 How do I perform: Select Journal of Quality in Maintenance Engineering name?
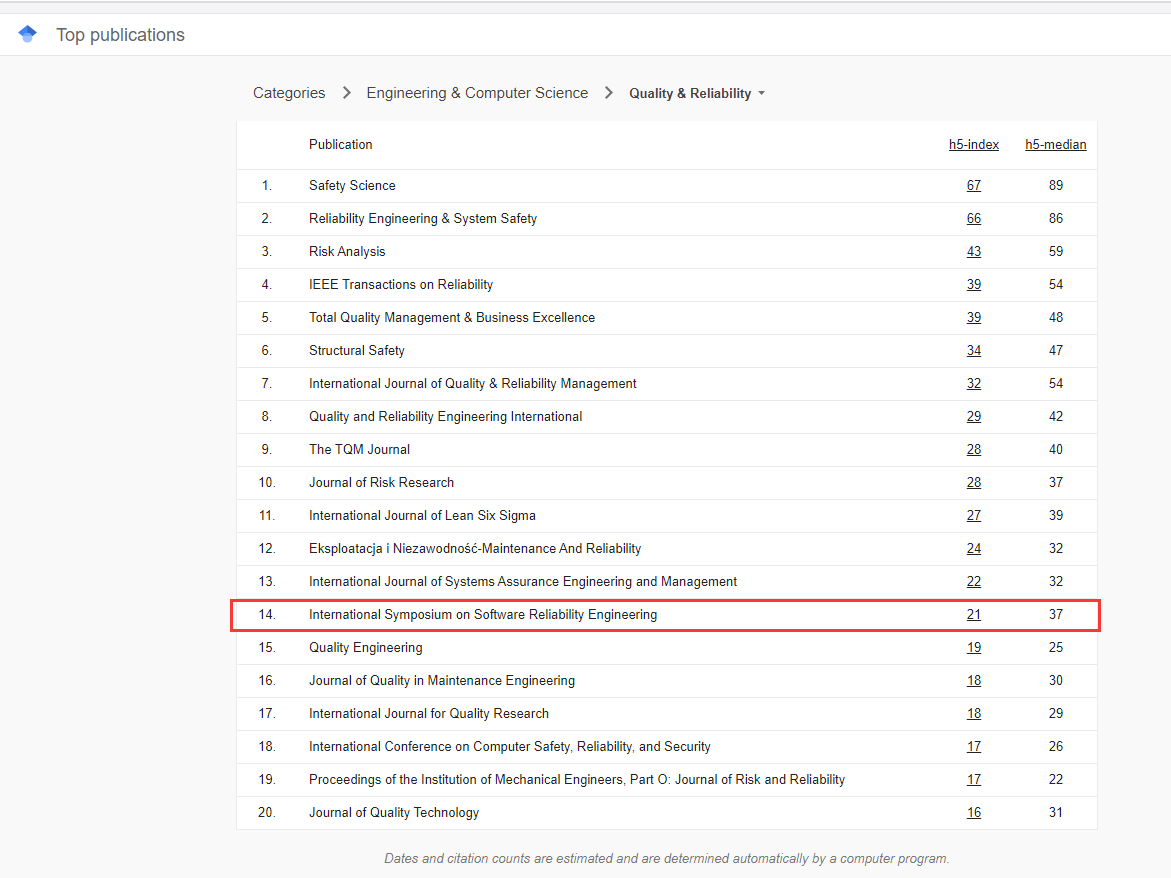[442, 680]
